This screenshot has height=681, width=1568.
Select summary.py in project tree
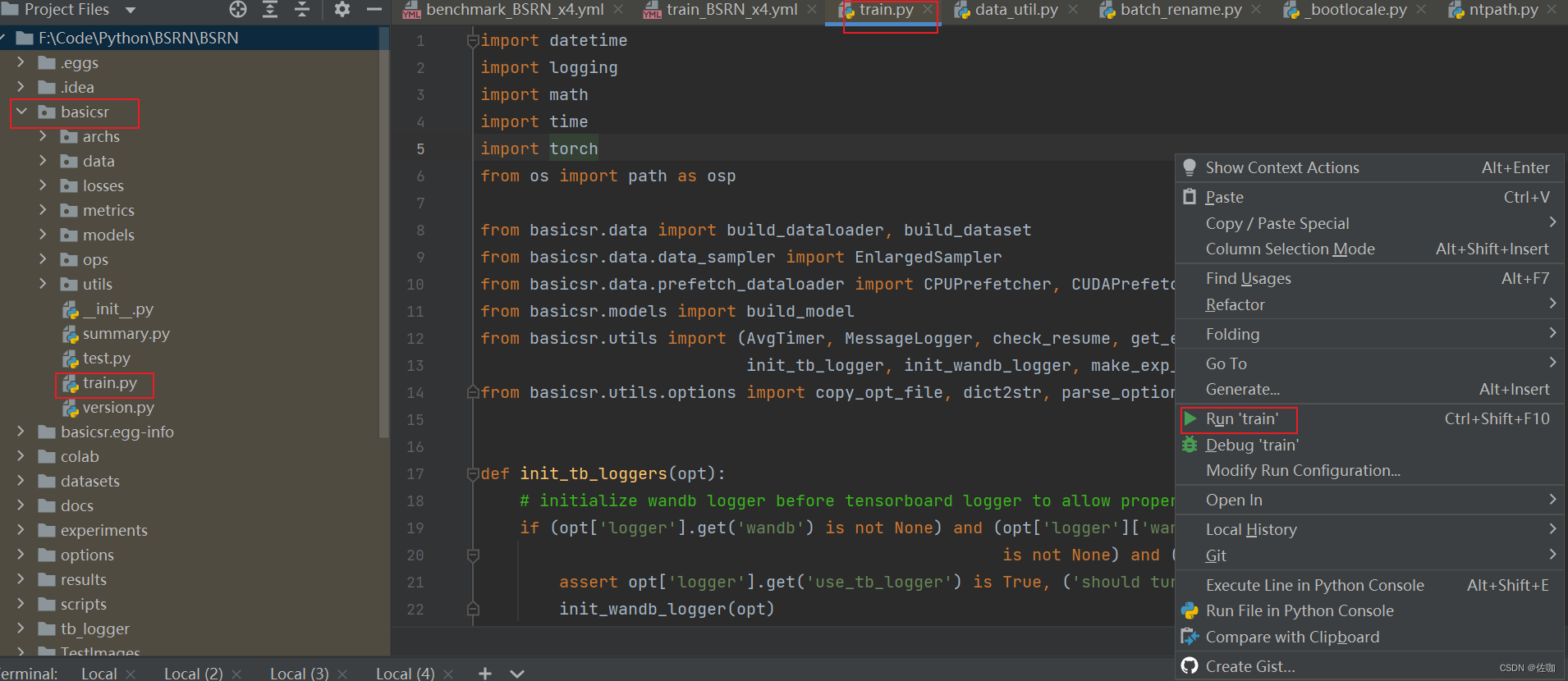tap(126, 334)
